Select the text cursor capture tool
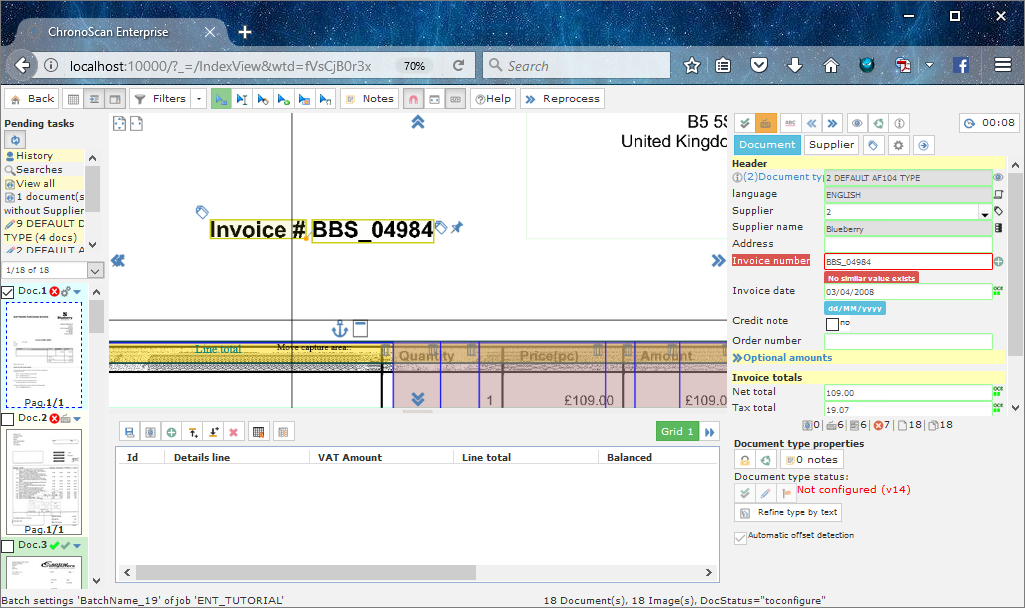 pos(242,99)
